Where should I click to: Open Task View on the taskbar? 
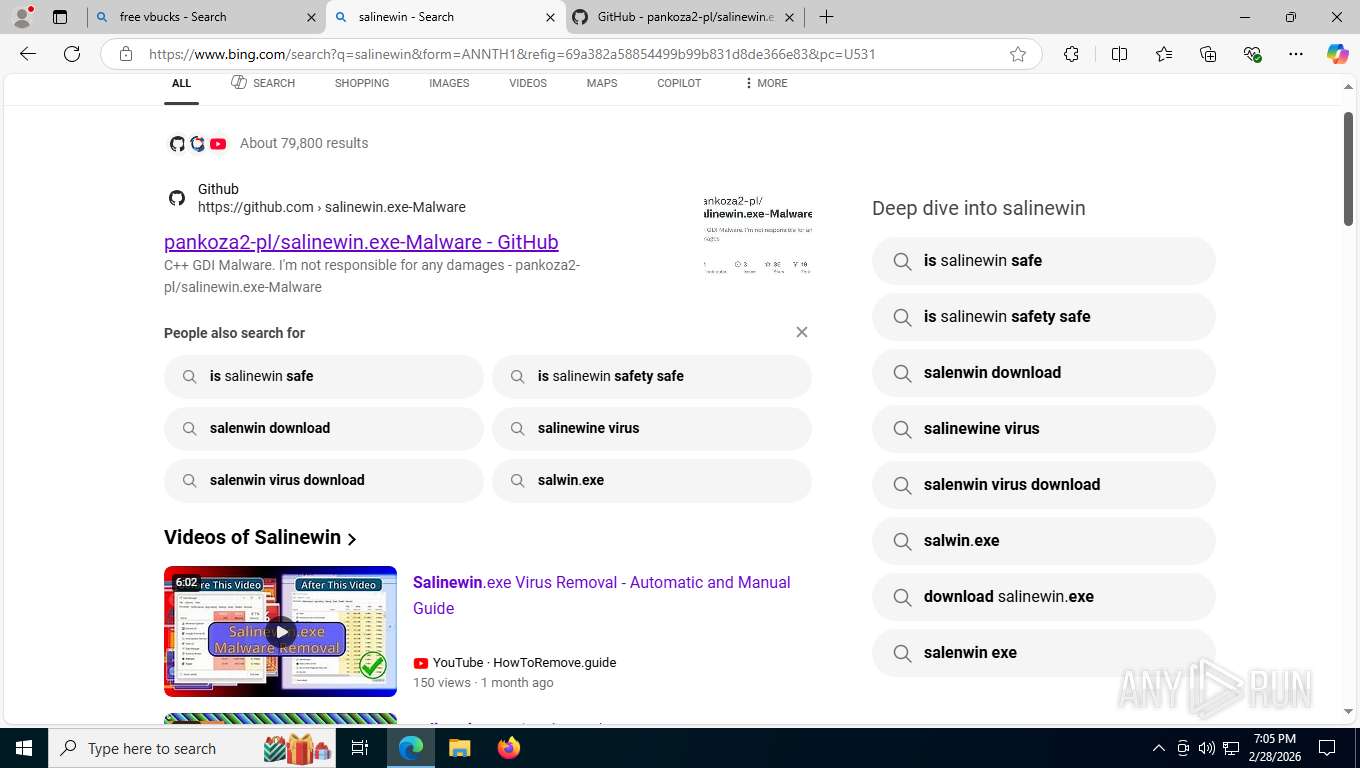pos(360,748)
